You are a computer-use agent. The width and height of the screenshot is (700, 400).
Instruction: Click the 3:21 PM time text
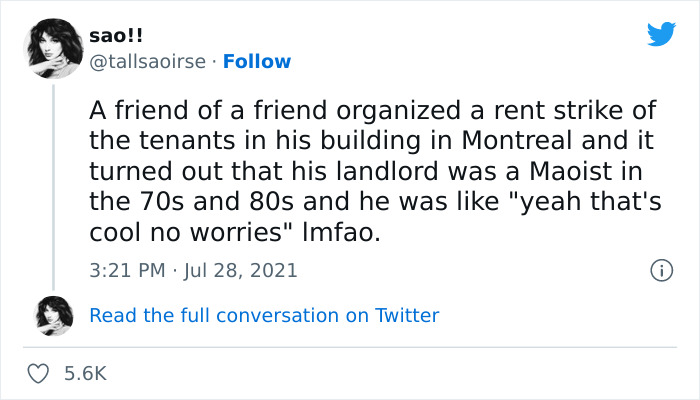click(125, 271)
